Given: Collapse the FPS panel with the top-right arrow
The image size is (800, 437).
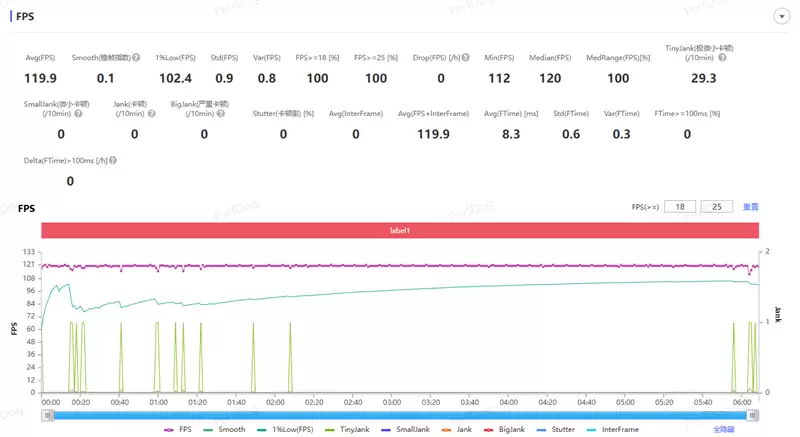Looking at the screenshot, I should pyautogui.click(x=779, y=17).
